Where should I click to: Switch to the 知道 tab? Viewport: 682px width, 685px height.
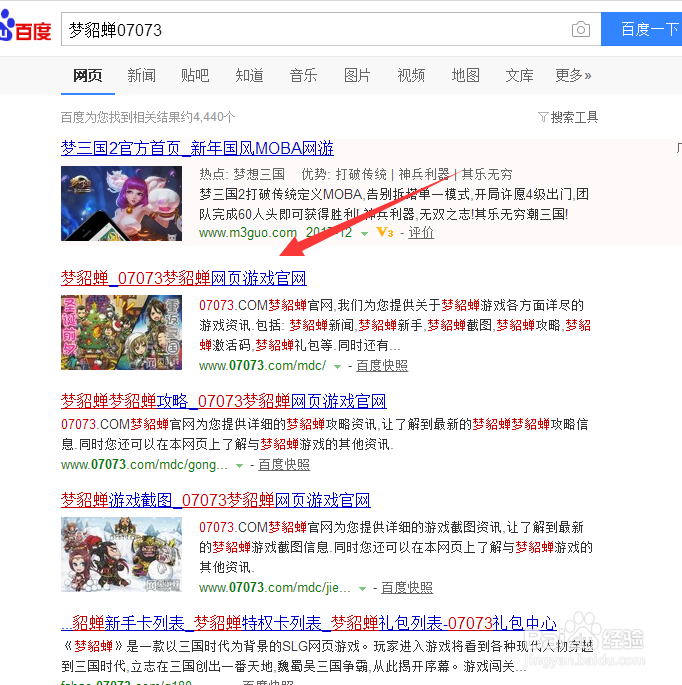pyautogui.click(x=249, y=76)
